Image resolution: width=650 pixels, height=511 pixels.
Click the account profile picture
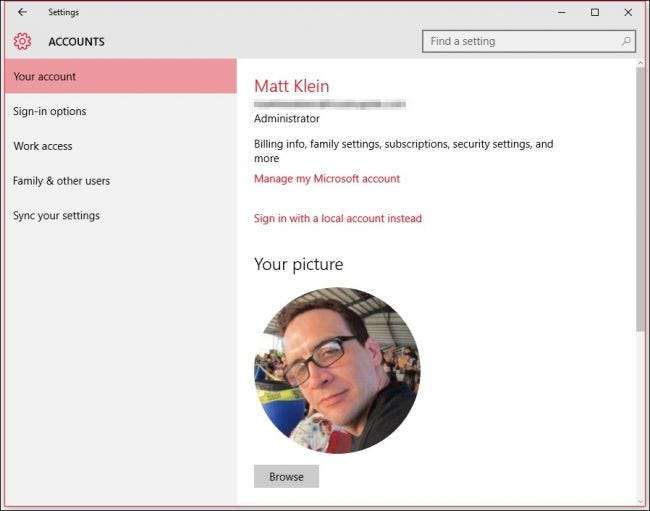337,370
